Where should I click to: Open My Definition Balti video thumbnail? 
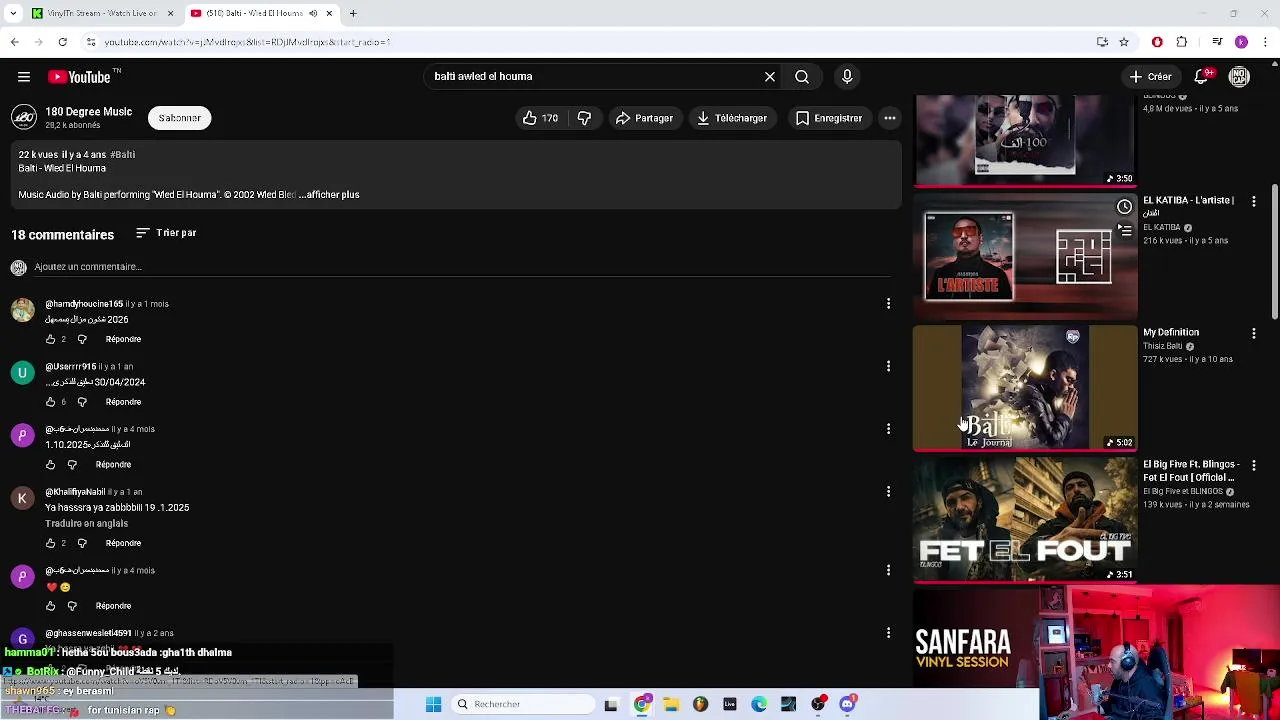pyautogui.click(x=1025, y=388)
